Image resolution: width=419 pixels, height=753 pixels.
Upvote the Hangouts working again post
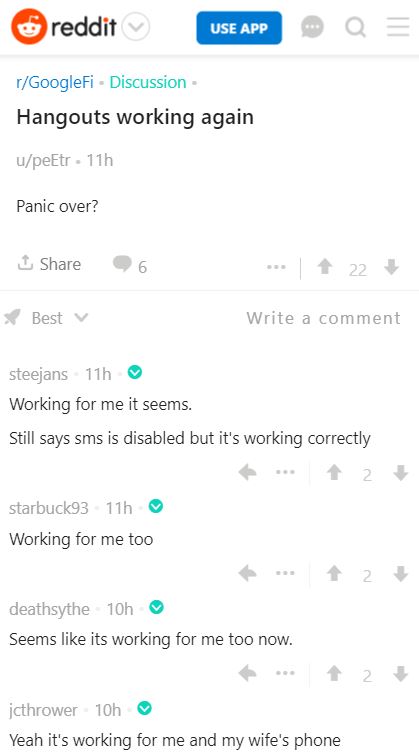pyautogui.click(x=325, y=267)
